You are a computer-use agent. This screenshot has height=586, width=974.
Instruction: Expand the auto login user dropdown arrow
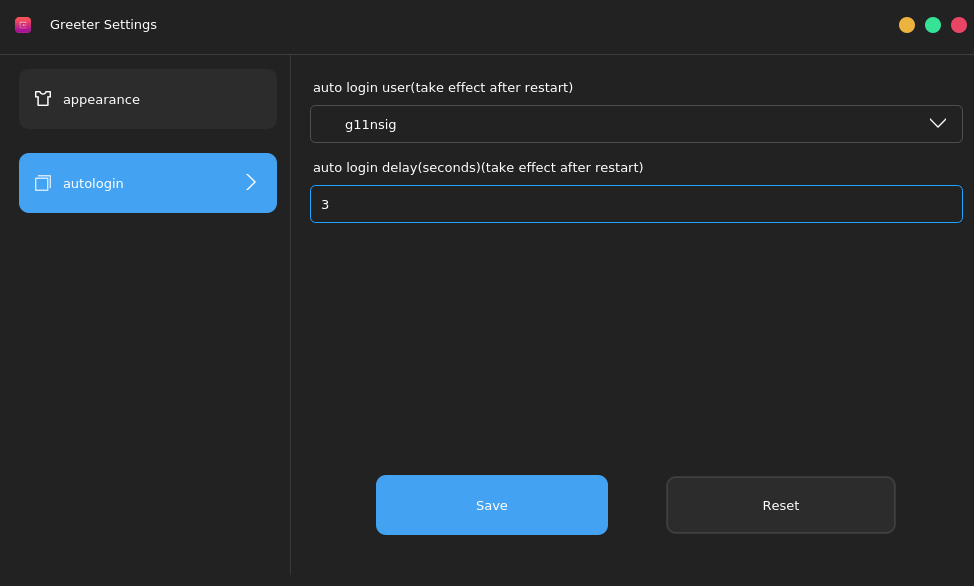(x=938, y=123)
